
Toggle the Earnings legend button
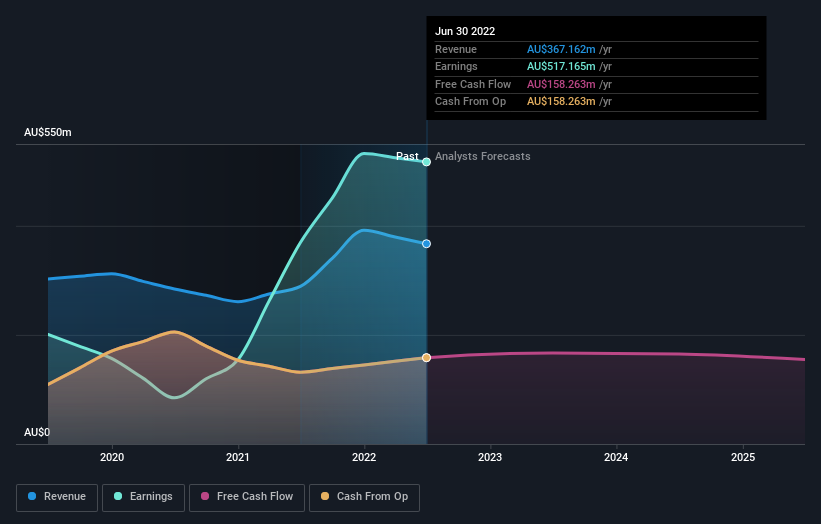143,497
